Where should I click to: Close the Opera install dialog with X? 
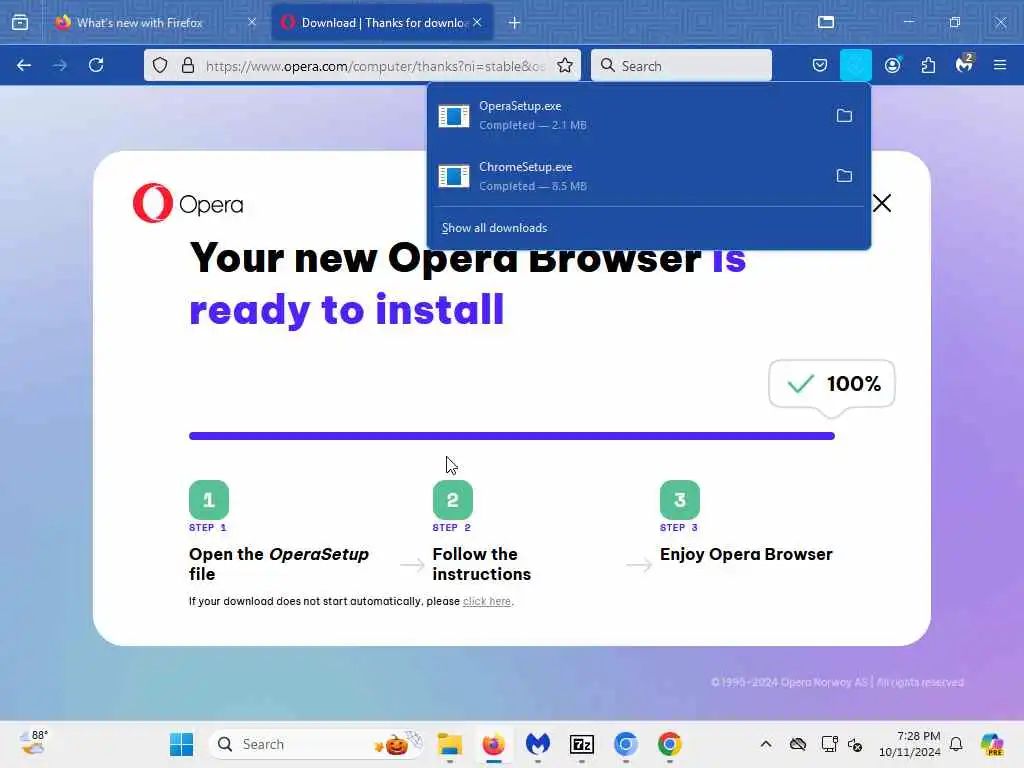(882, 203)
